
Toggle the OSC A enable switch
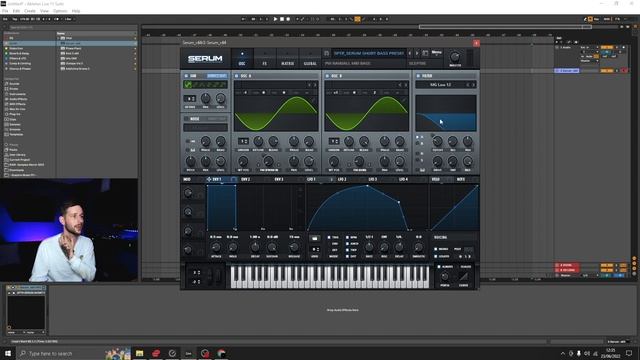point(237,76)
